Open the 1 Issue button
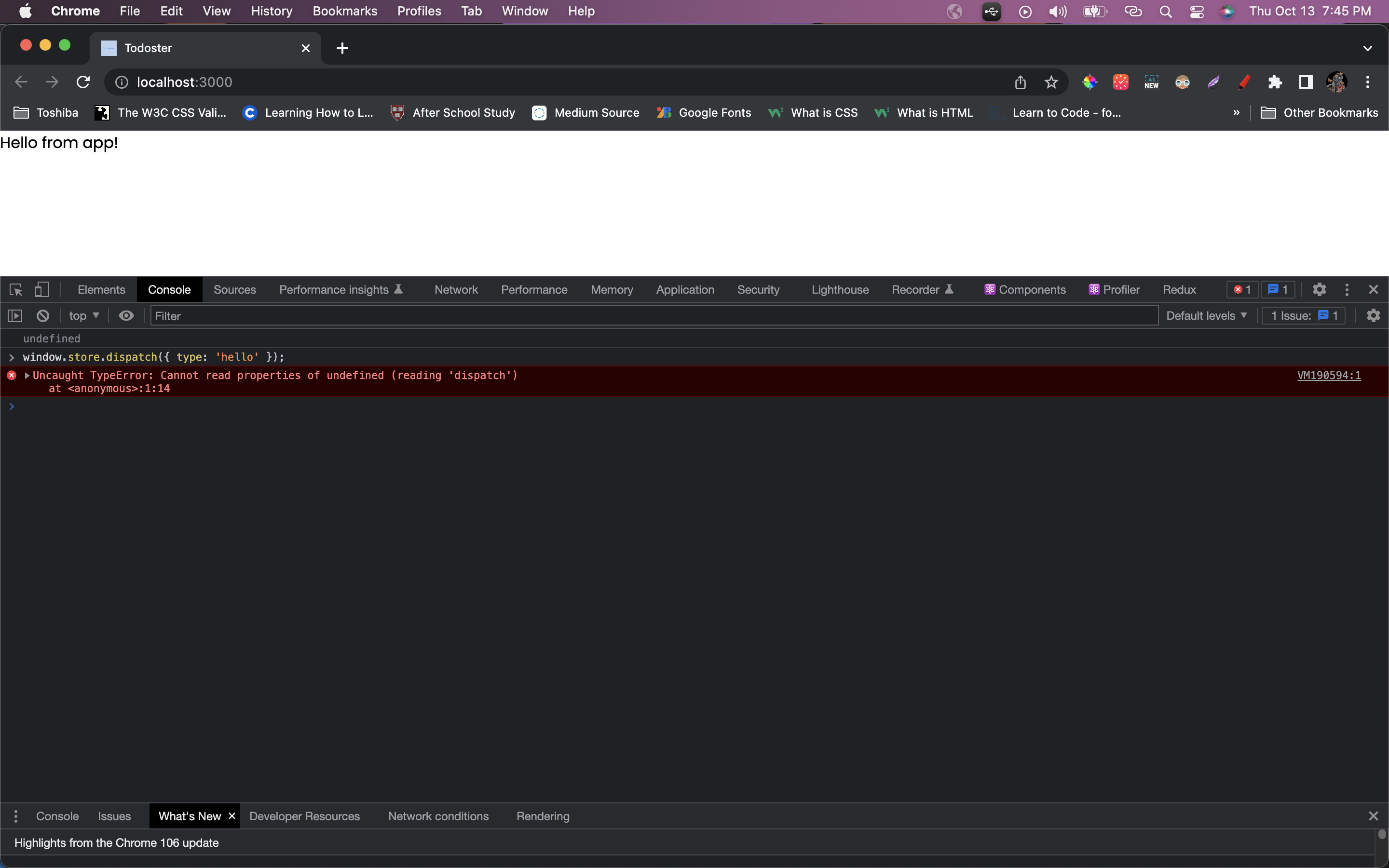The image size is (1389, 868). point(1304,316)
